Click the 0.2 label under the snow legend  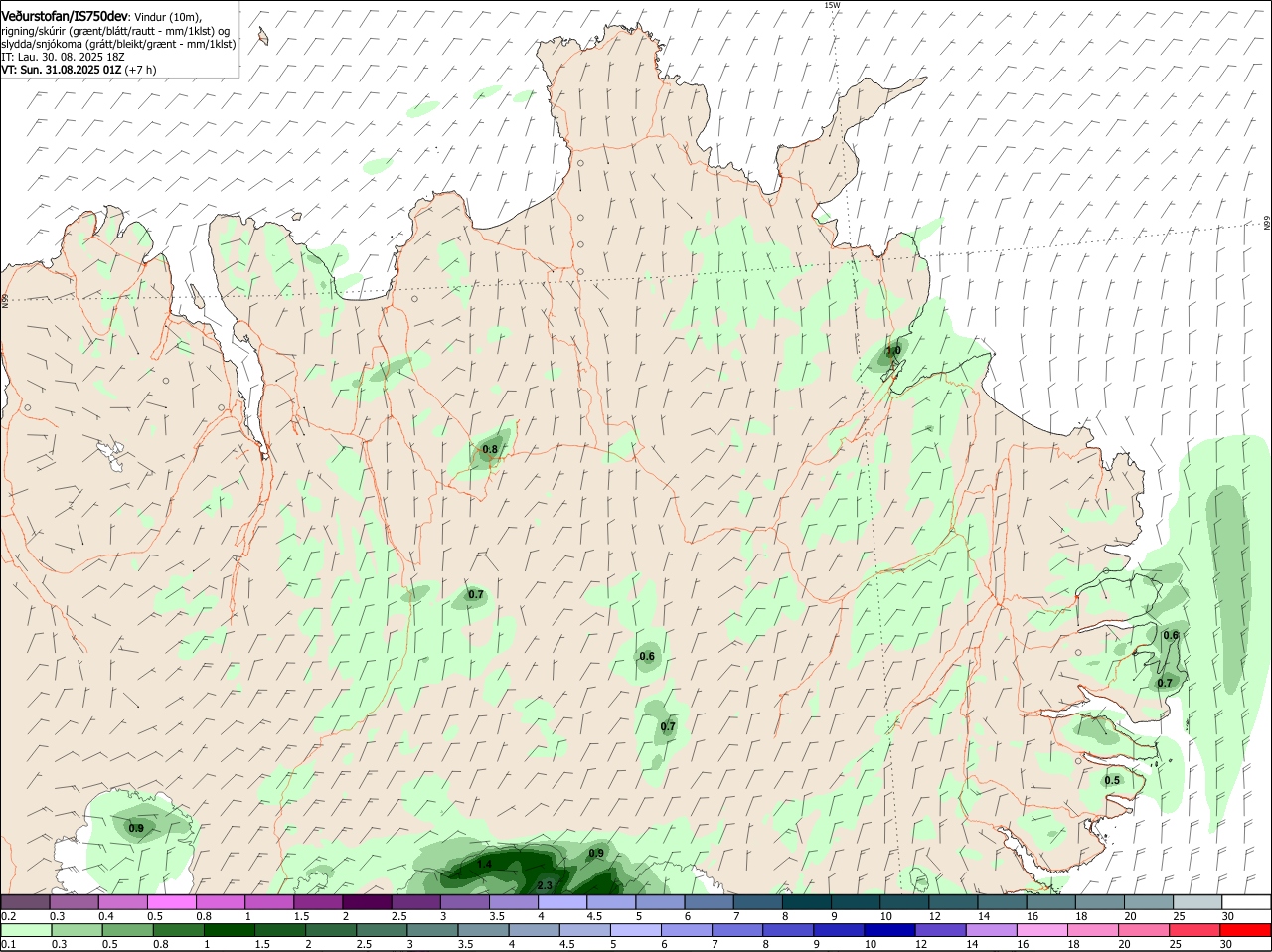(8, 916)
